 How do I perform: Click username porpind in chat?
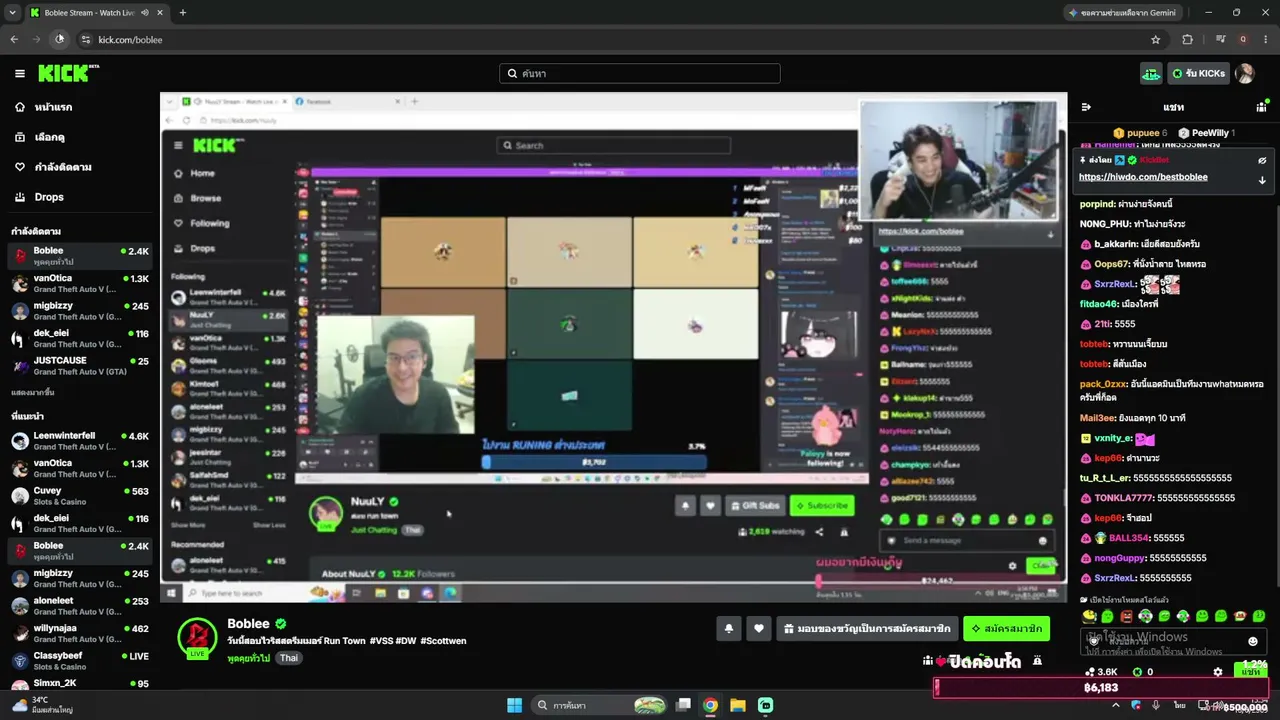(1097, 204)
